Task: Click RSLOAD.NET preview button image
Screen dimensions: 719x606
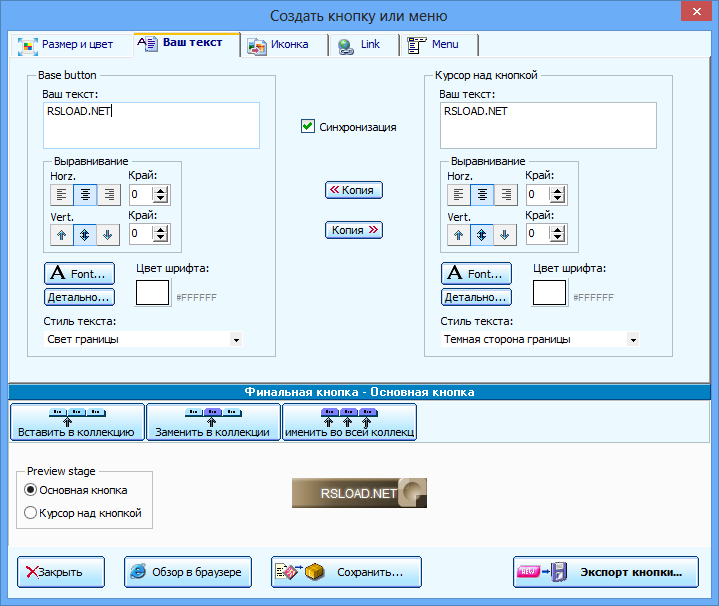Action: click(360, 493)
